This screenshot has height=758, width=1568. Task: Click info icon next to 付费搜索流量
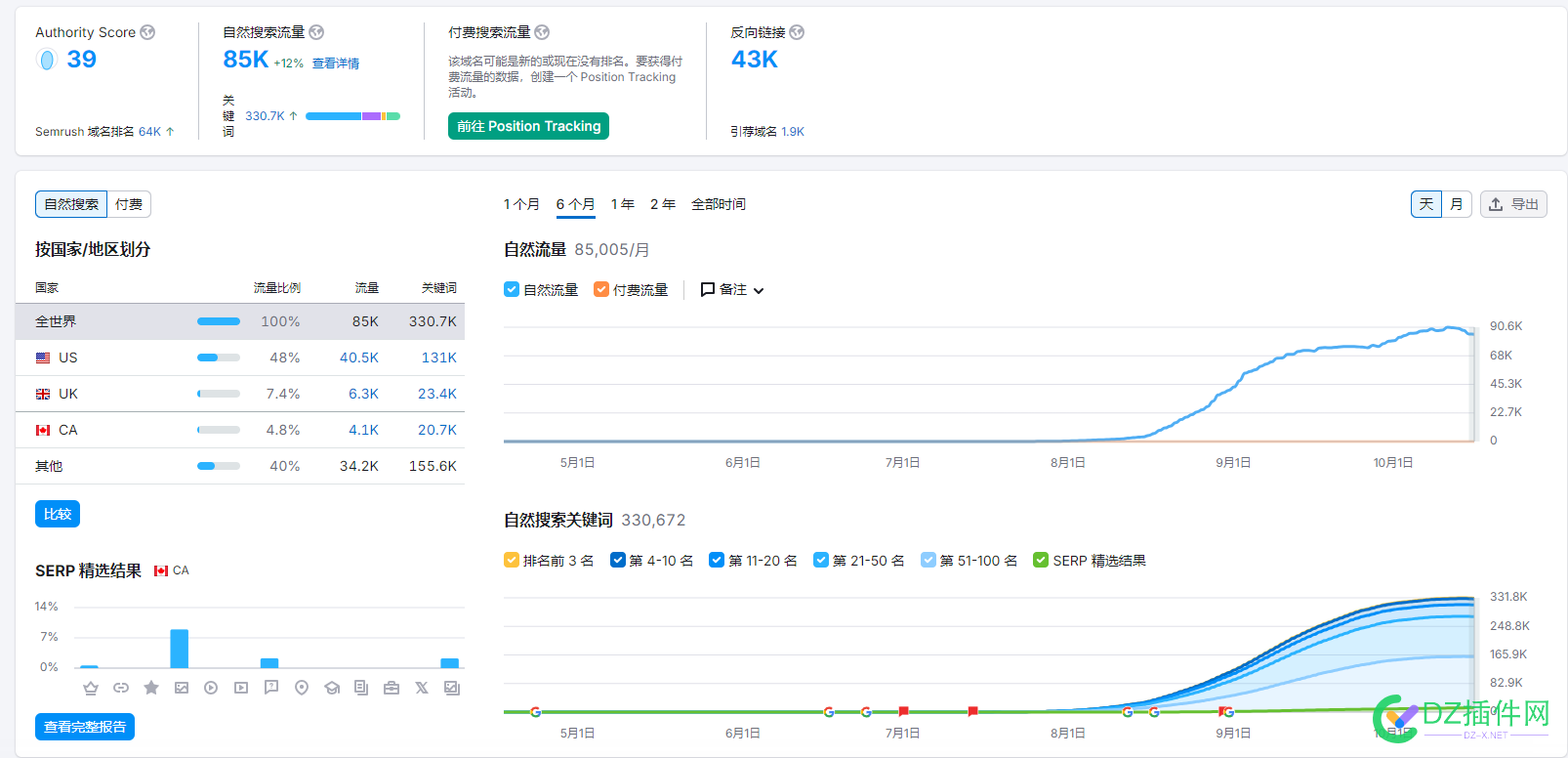coord(542,32)
